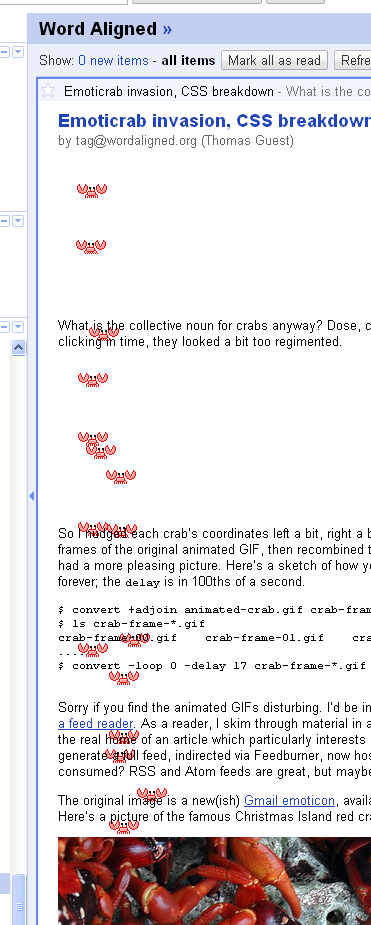
Task: Minimize the first sidebar section with the minus icon
Action: tap(5, 52)
